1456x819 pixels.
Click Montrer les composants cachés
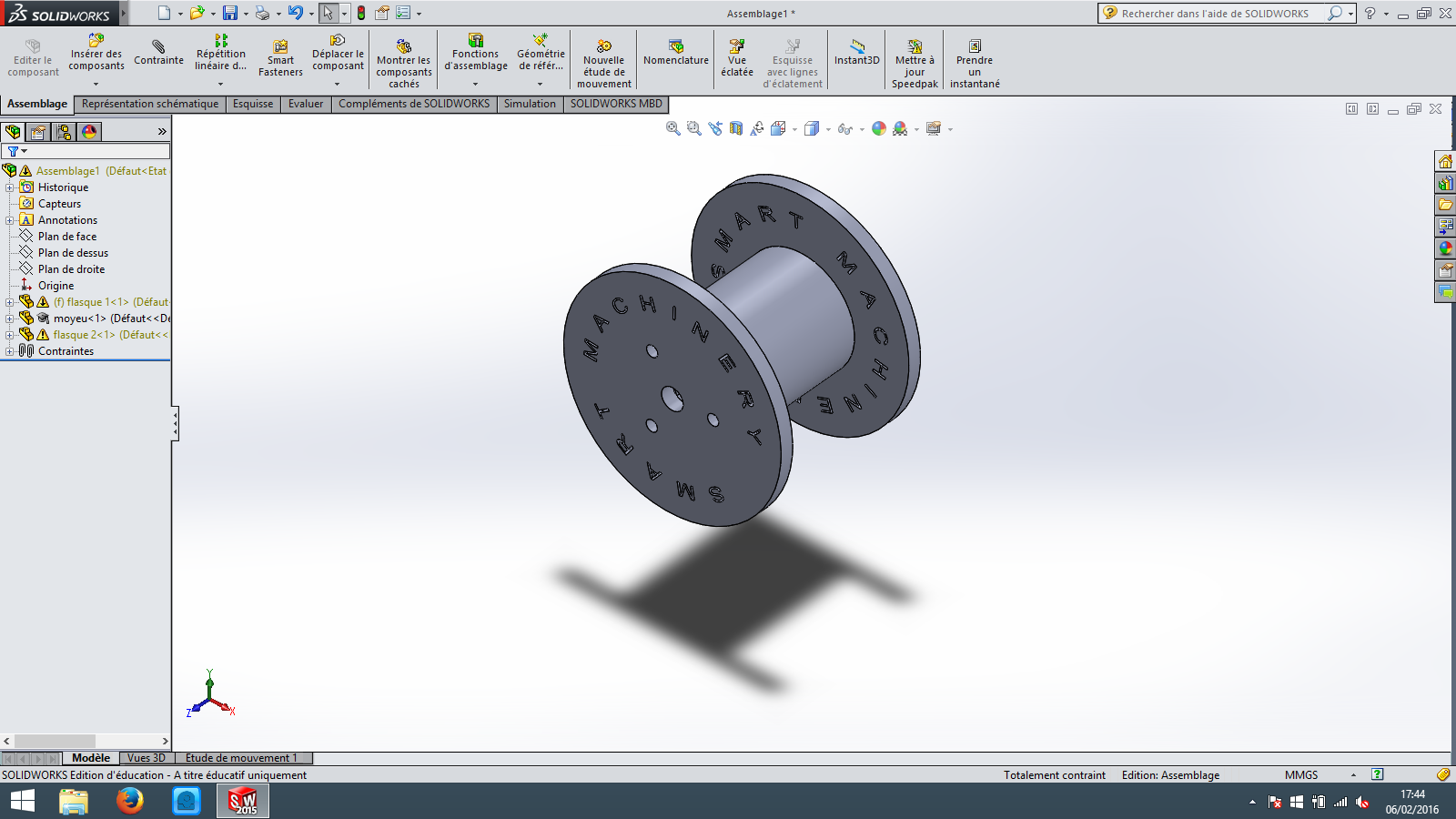point(404,64)
